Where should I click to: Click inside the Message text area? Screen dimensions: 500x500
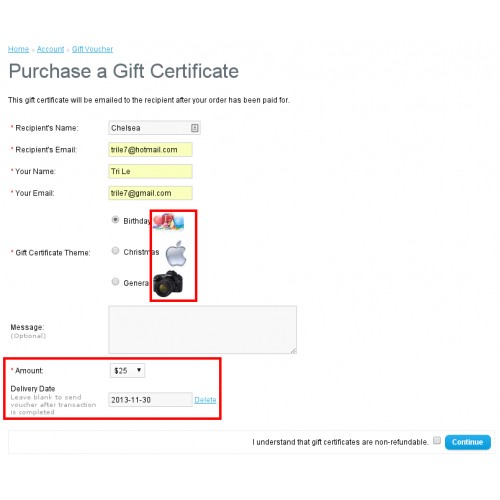203,330
